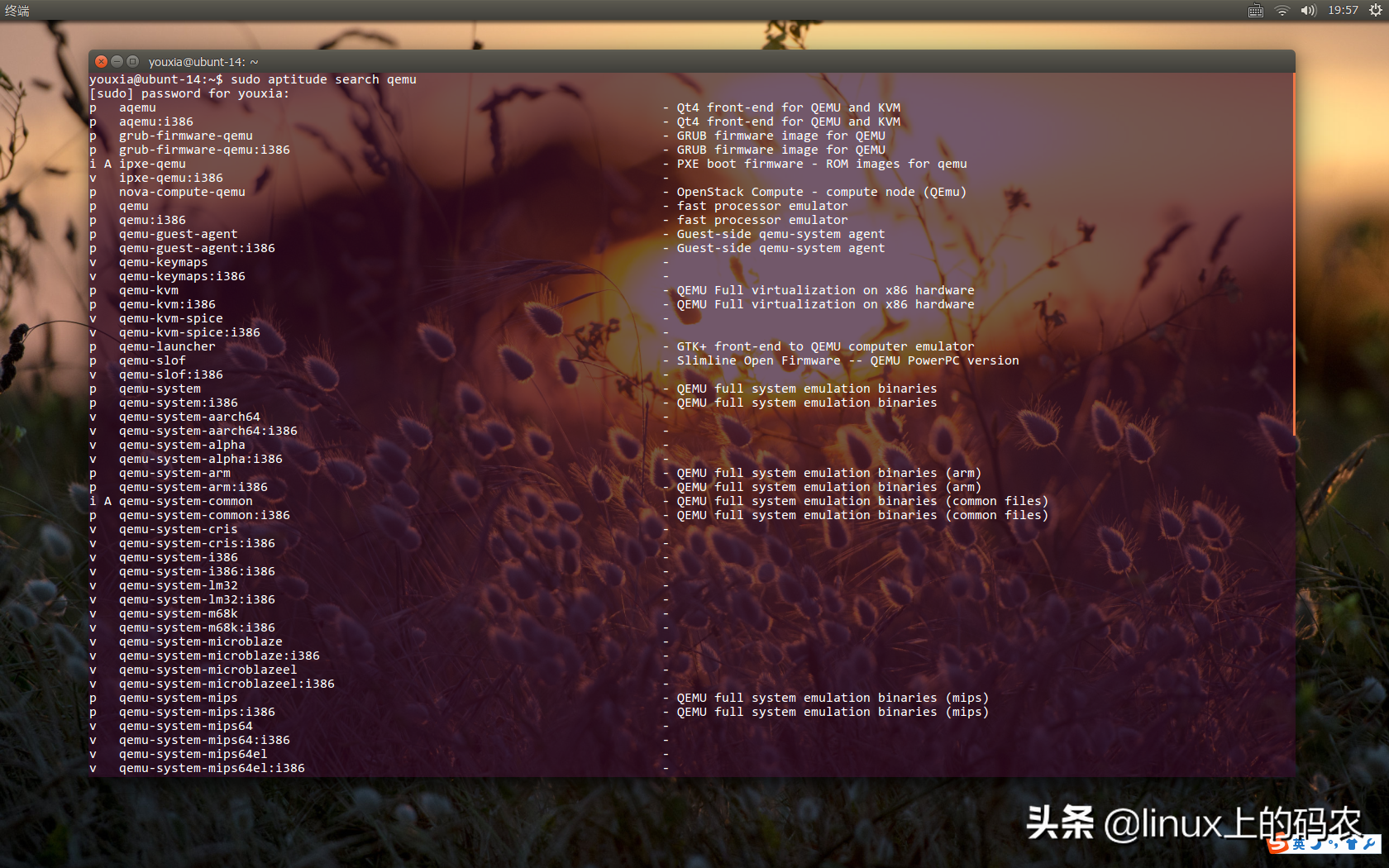Click the package name qemu-slof:i386

(171, 374)
